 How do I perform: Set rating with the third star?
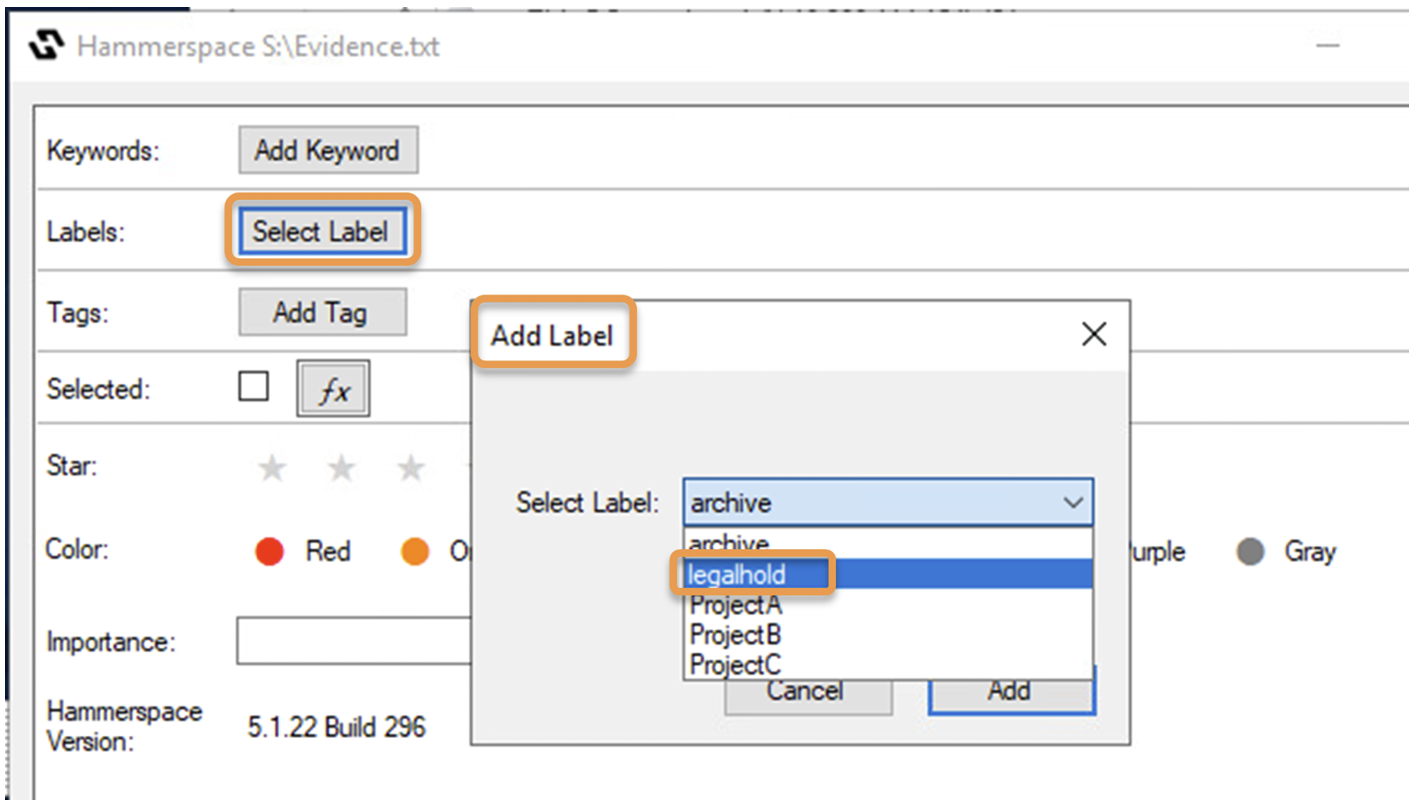[411, 468]
